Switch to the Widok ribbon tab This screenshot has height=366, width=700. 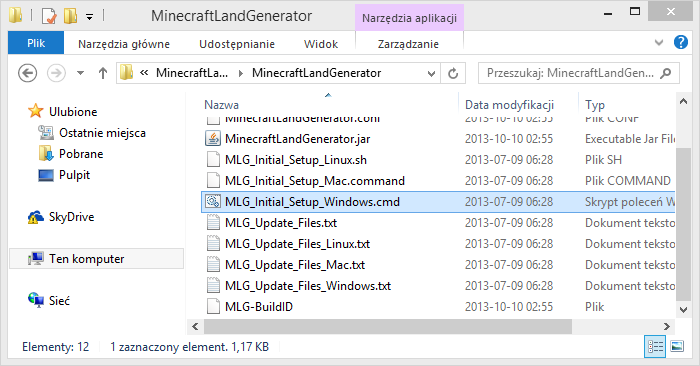click(321, 44)
